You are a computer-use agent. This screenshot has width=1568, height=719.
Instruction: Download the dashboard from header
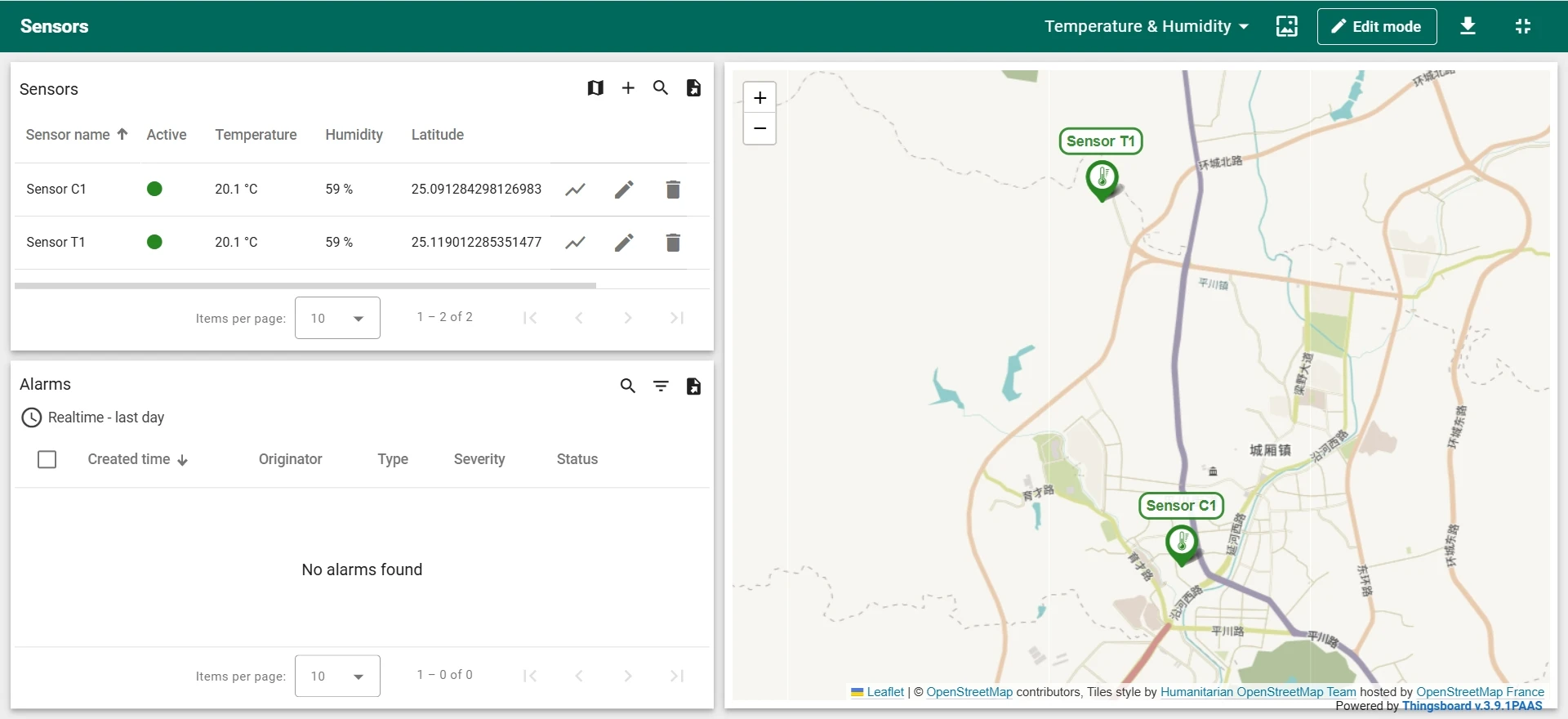(1468, 26)
